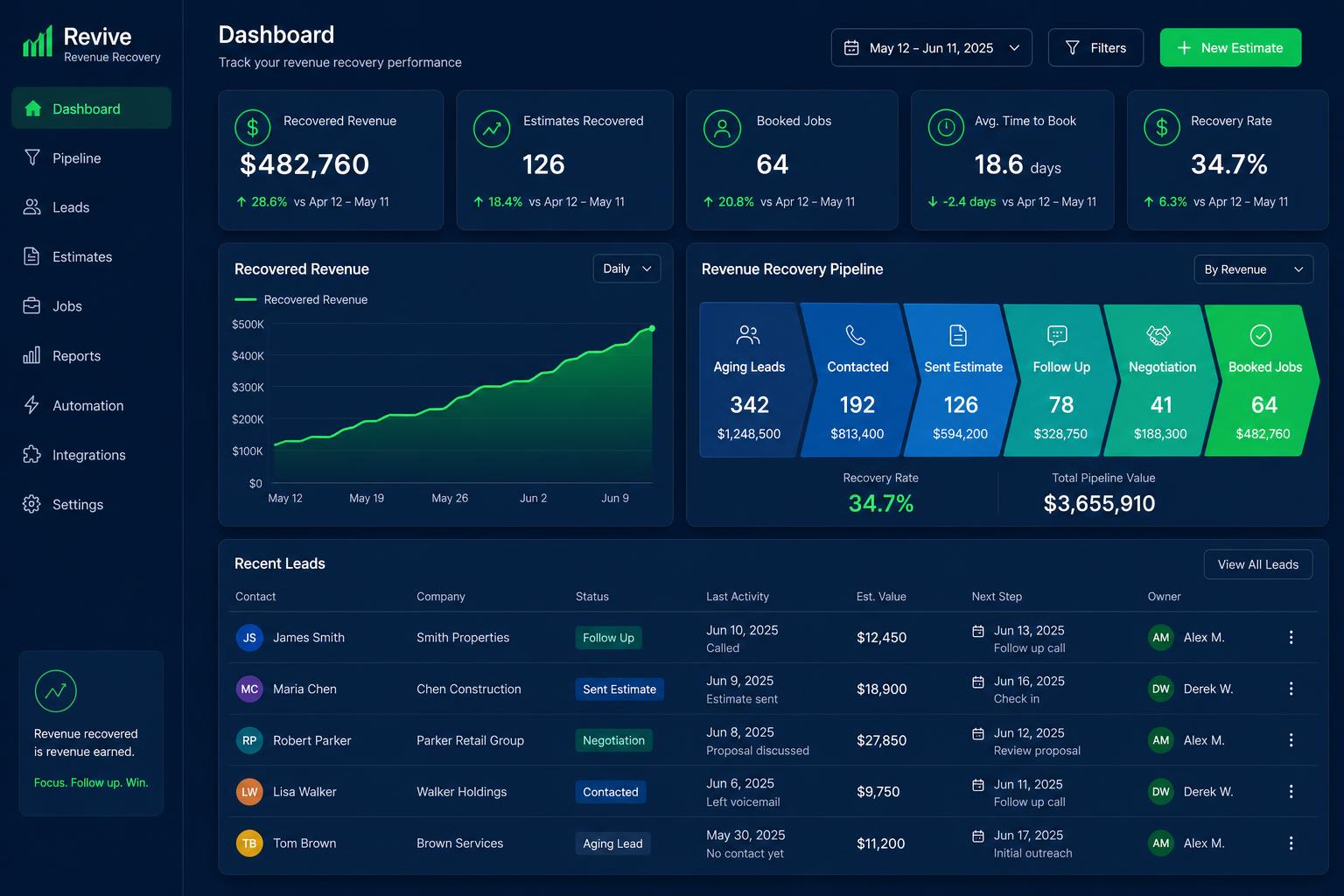Switch to Reports in the sidebar
Viewport: 1344px width, 896px height.
pos(91,355)
